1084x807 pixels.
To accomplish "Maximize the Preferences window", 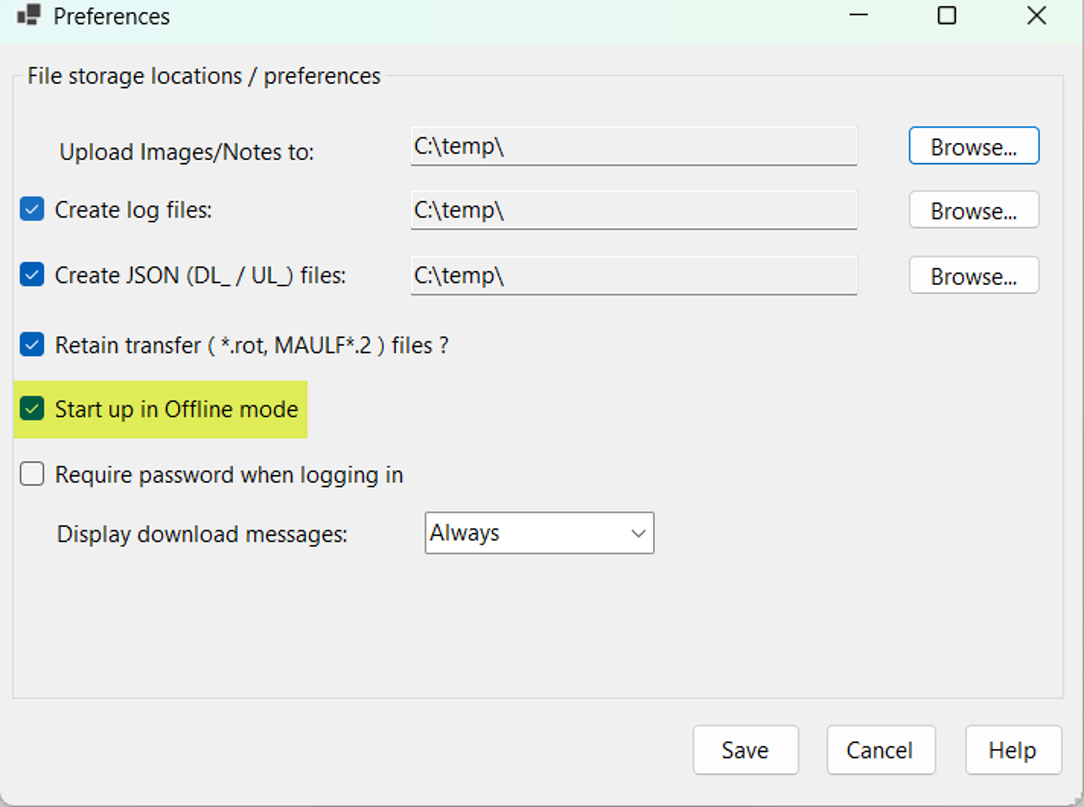I will [x=946, y=16].
